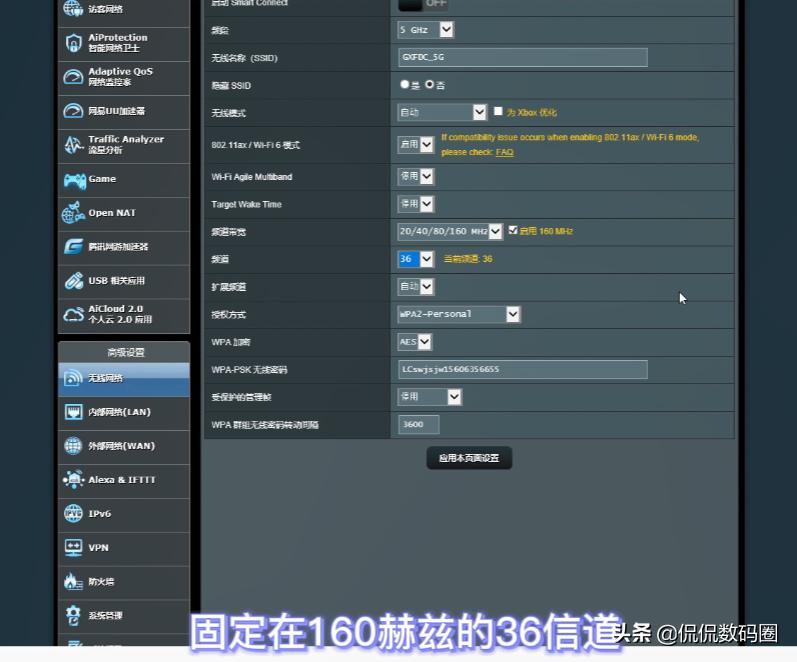Open Game controller icon
The image size is (797, 662).
click(x=75, y=180)
